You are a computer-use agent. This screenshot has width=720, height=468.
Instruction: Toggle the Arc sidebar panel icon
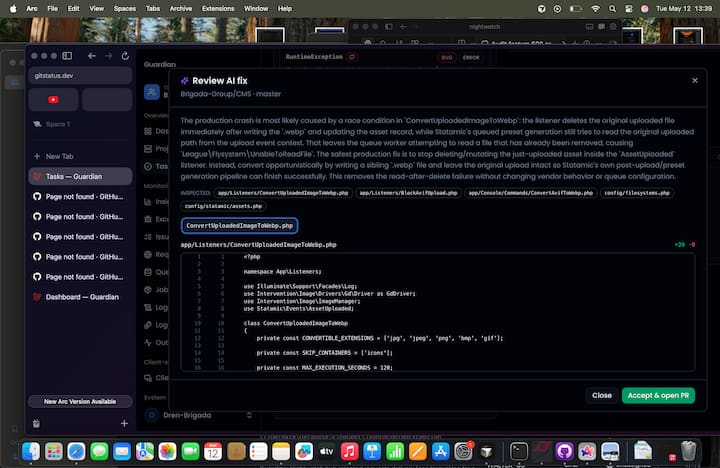pyautogui.click(x=67, y=56)
